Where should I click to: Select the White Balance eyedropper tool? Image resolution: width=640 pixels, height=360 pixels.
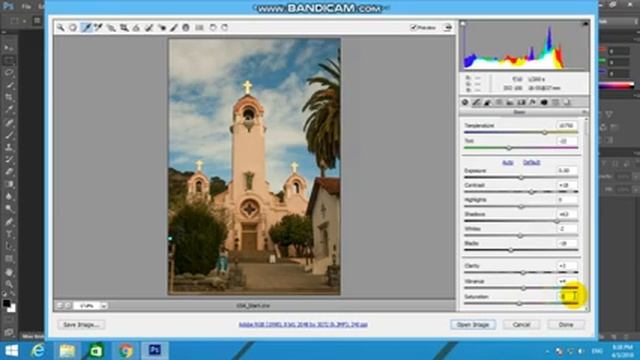(86, 27)
